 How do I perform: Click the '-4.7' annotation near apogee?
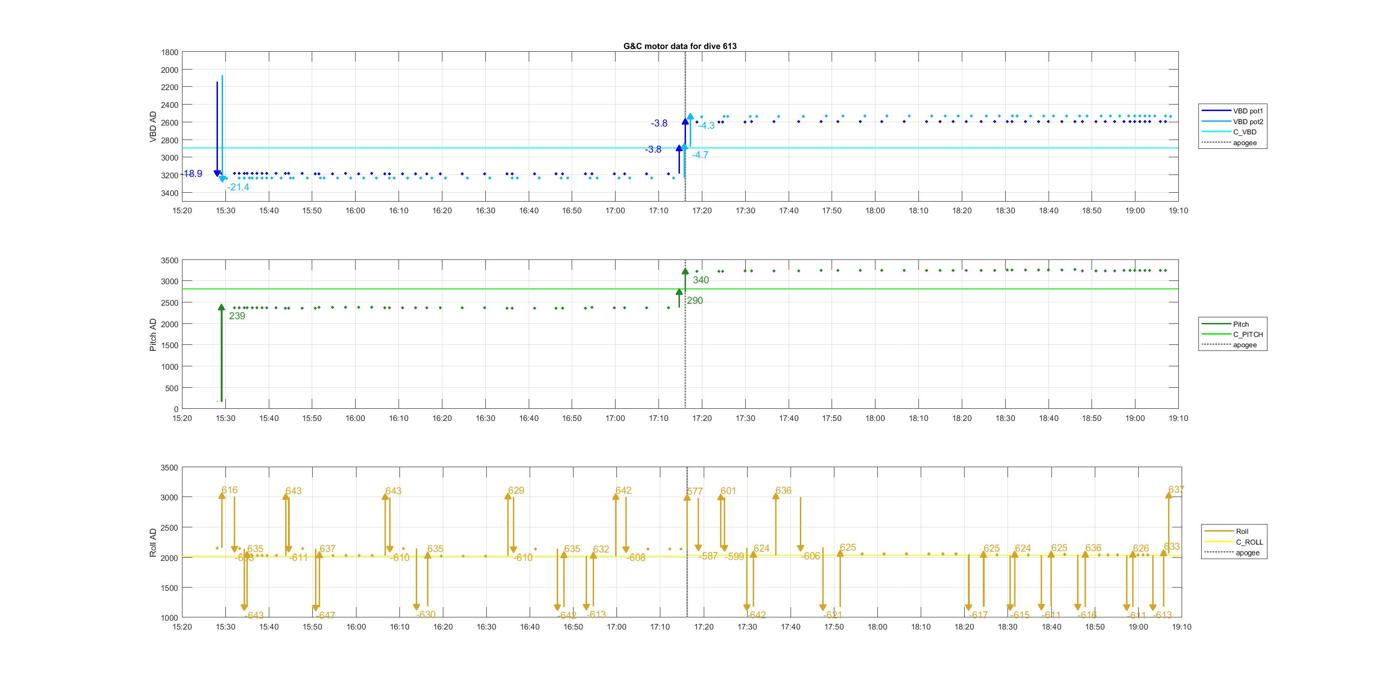(x=699, y=155)
